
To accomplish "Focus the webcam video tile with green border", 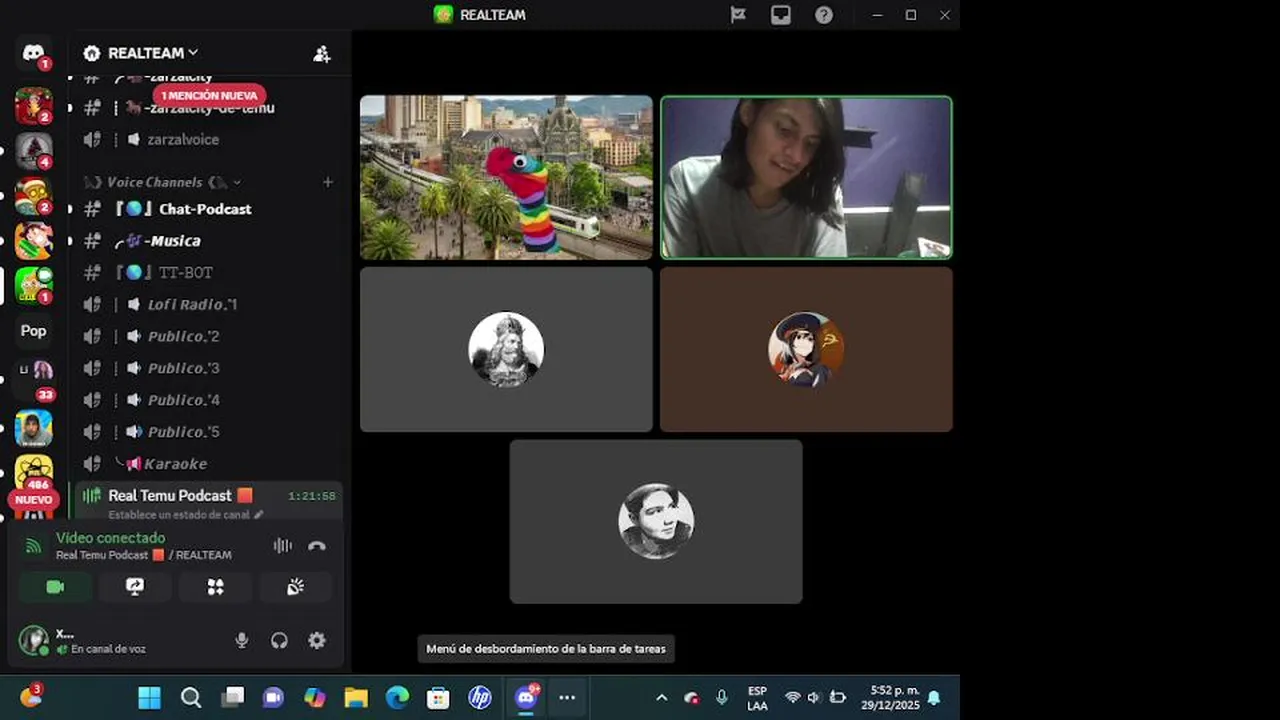I will point(806,178).
